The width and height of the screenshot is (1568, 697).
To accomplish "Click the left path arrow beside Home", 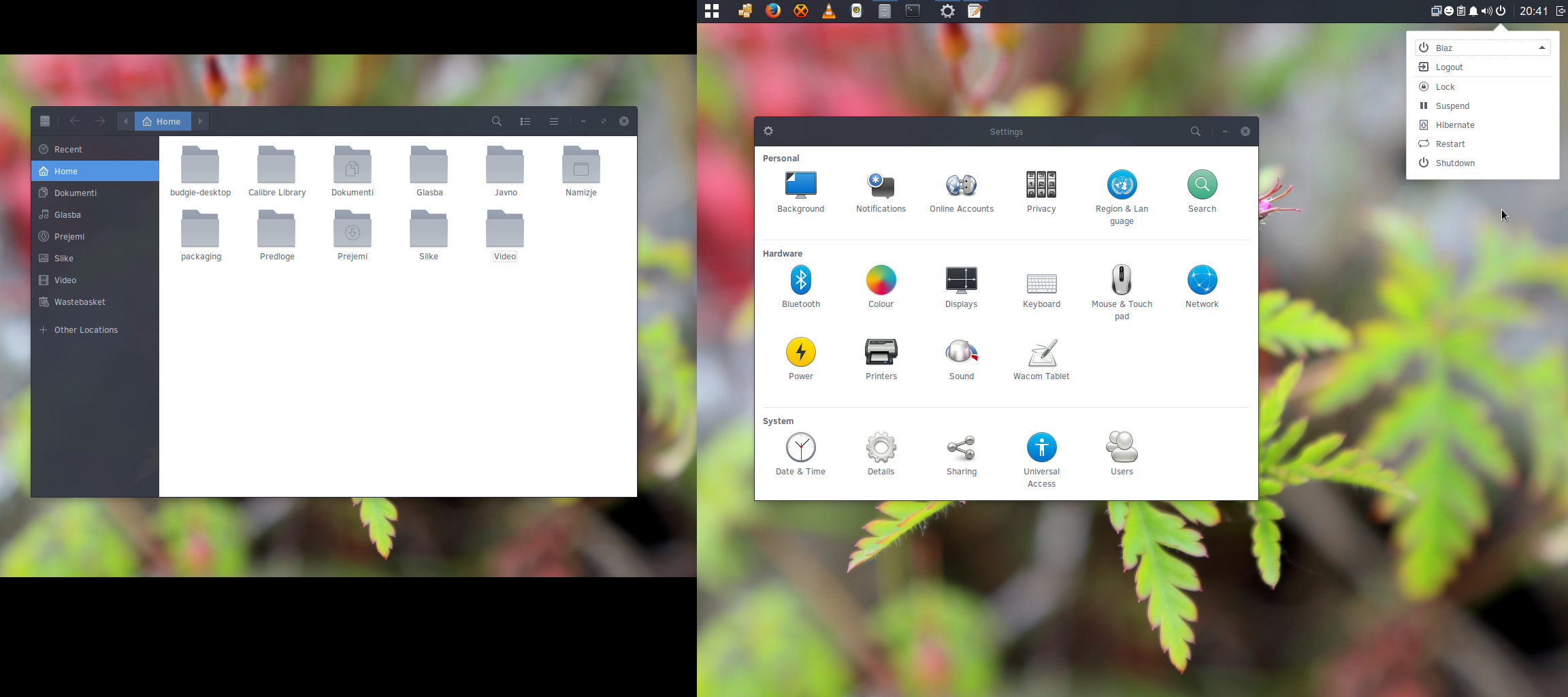I will point(126,121).
